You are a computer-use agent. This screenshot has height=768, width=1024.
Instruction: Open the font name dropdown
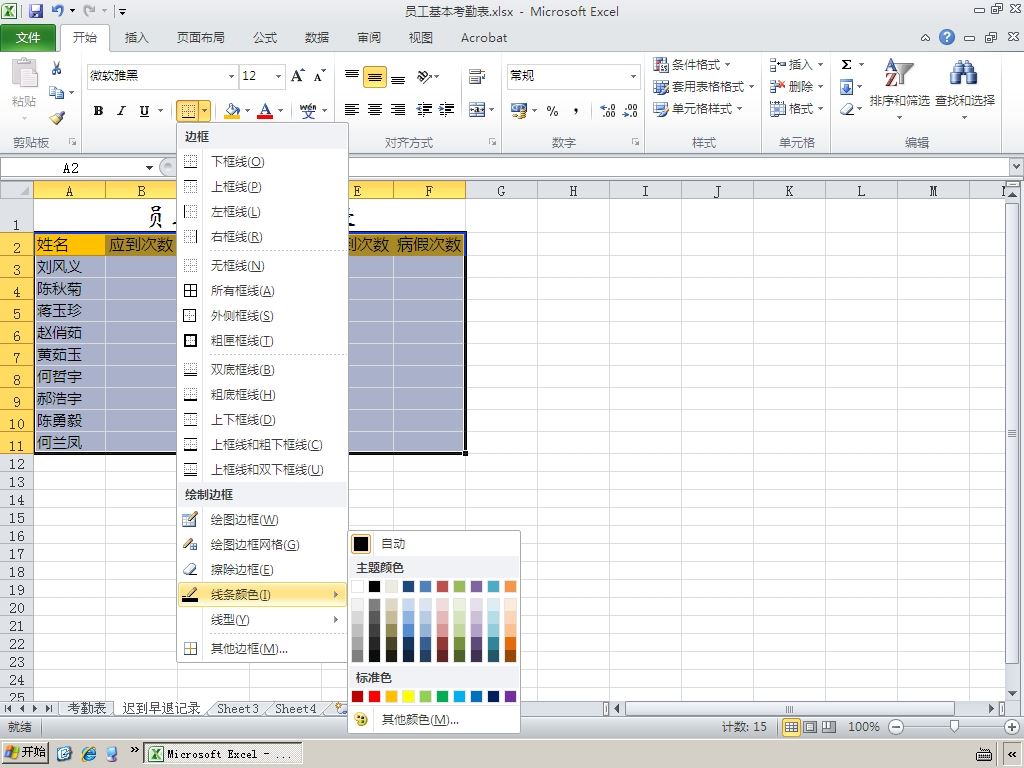pyautogui.click(x=231, y=76)
